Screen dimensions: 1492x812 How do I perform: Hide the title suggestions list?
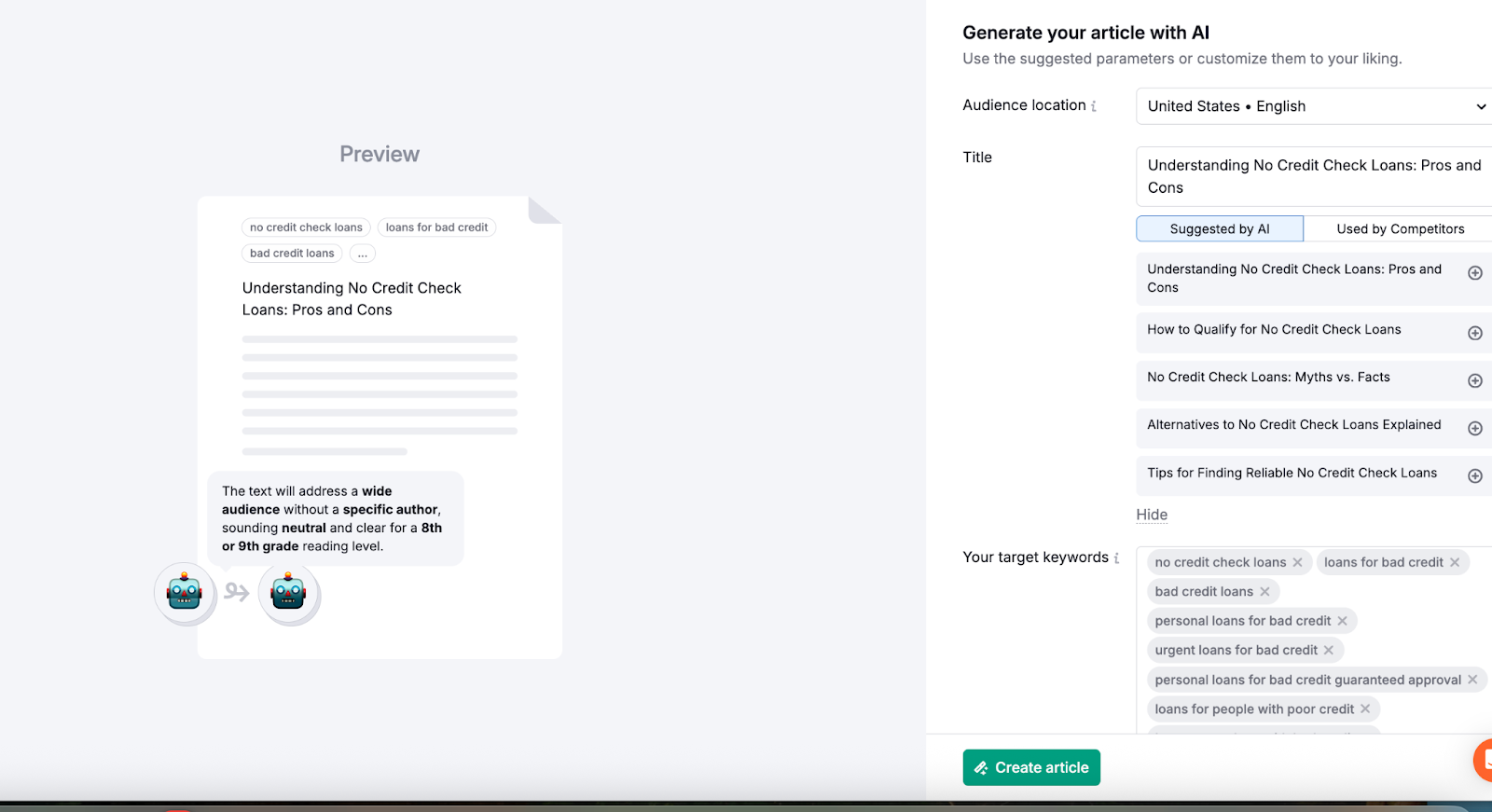pyautogui.click(x=1152, y=515)
